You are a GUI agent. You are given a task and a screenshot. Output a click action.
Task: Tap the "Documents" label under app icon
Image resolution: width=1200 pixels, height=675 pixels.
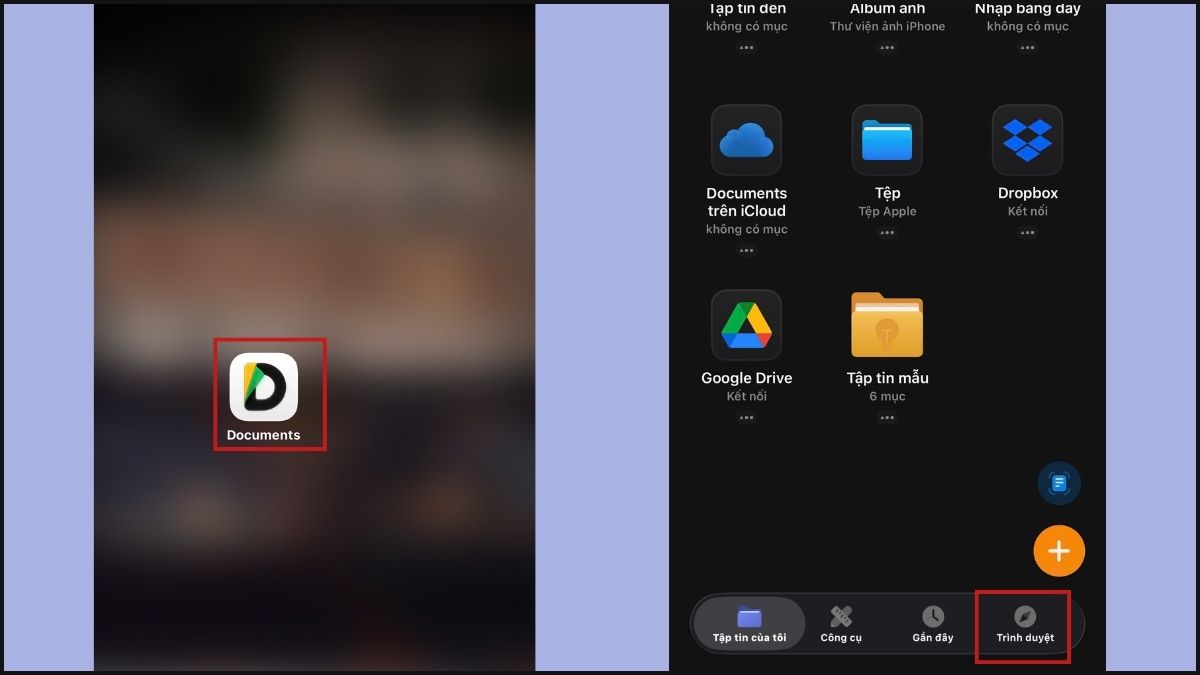263,435
